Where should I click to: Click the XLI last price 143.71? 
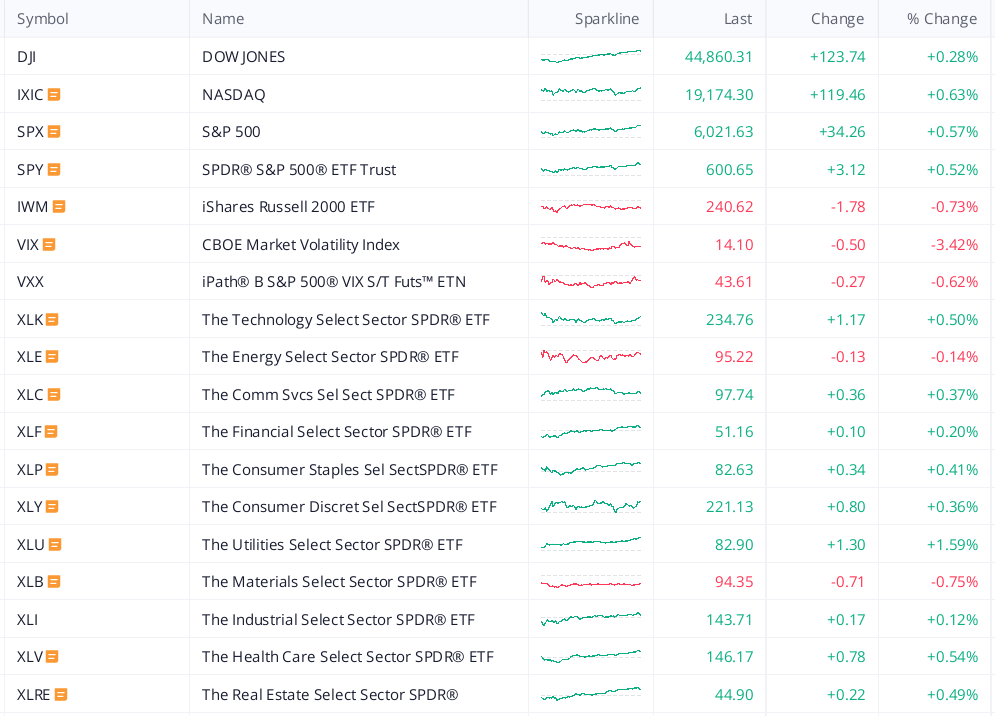pyautogui.click(x=729, y=620)
